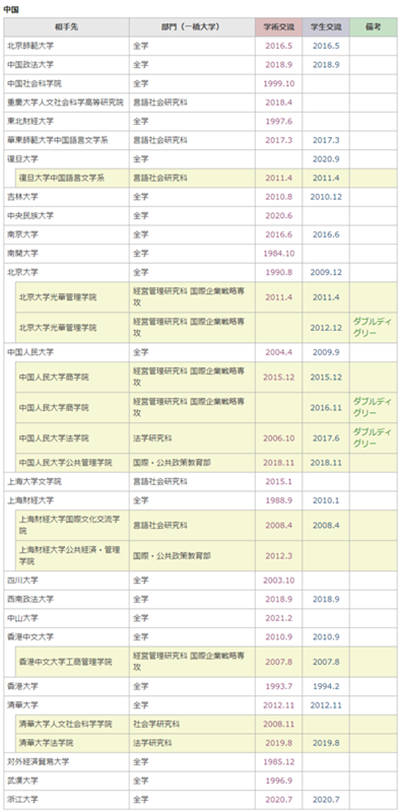The height and width of the screenshot is (812, 400).
Task: Select the 武漢大学 partner cell
Action: point(66,780)
